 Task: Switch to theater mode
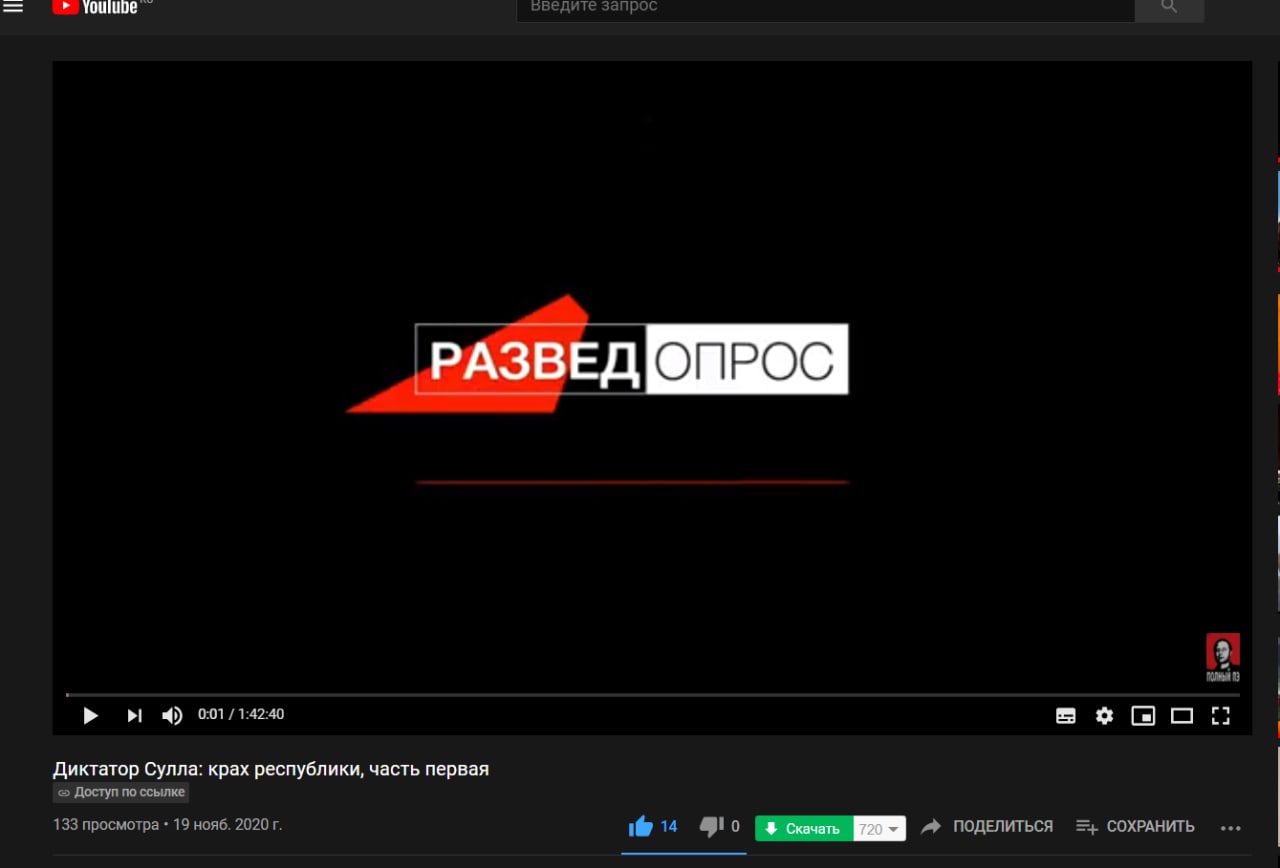coord(1182,715)
